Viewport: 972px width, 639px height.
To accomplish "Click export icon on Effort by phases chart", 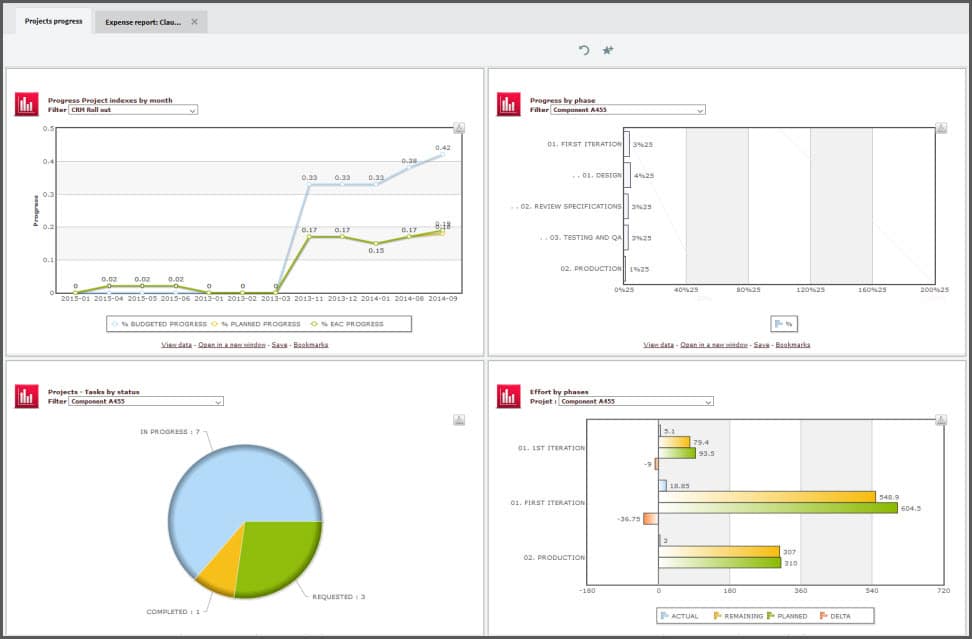I will (941, 419).
